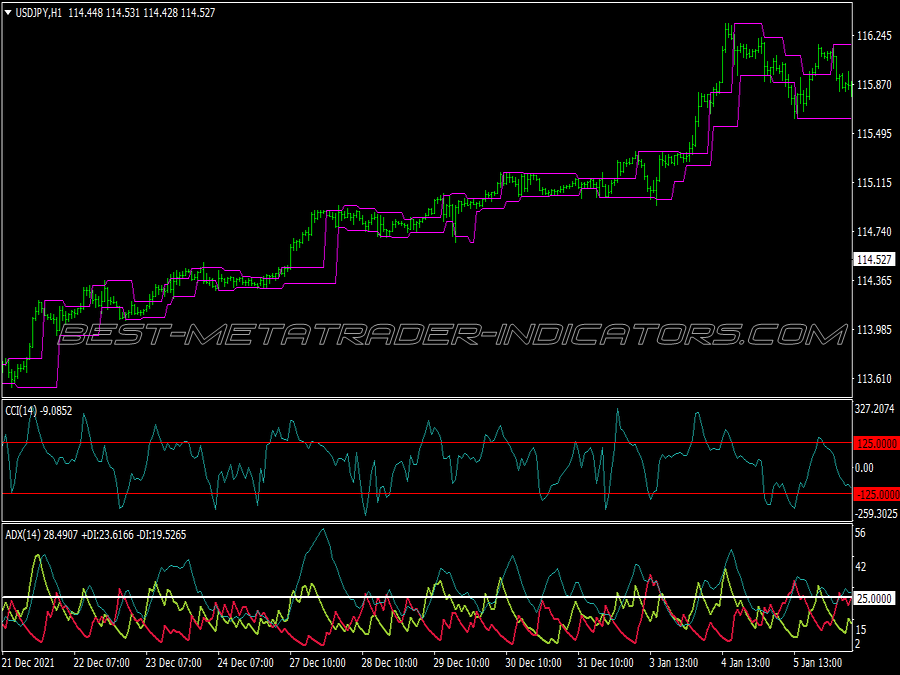The height and width of the screenshot is (675, 900).
Task: Click the 113.610 price scale label
Action: coord(874,379)
